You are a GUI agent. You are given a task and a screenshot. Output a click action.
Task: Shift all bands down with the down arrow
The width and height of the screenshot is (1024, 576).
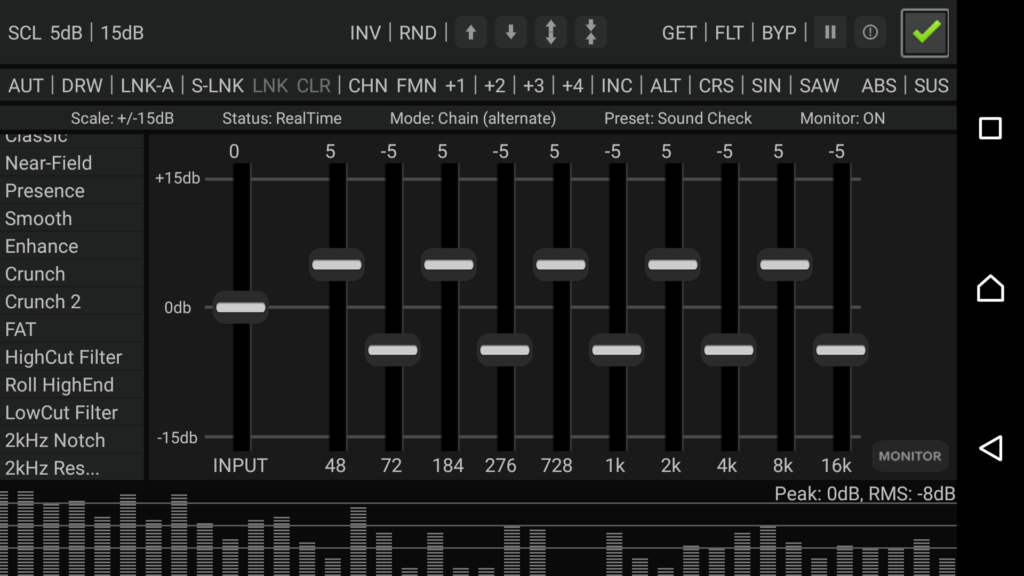click(x=510, y=32)
